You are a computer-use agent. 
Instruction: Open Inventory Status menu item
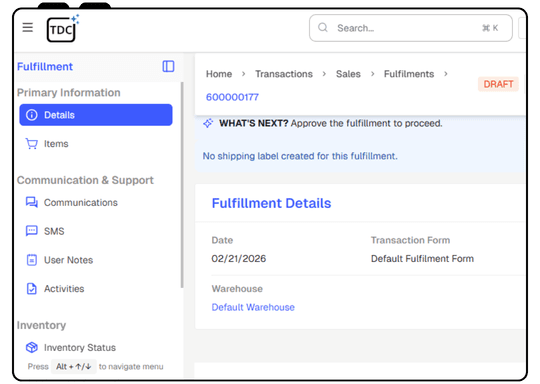tap(96, 347)
